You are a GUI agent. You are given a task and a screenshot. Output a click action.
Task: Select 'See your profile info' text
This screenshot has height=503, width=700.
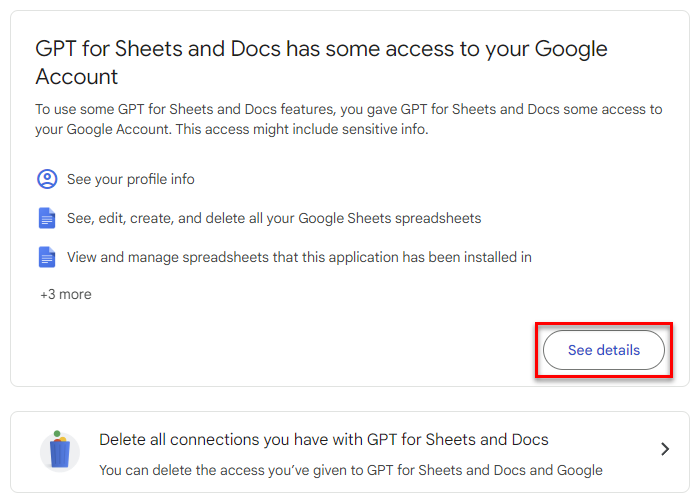click(x=131, y=180)
